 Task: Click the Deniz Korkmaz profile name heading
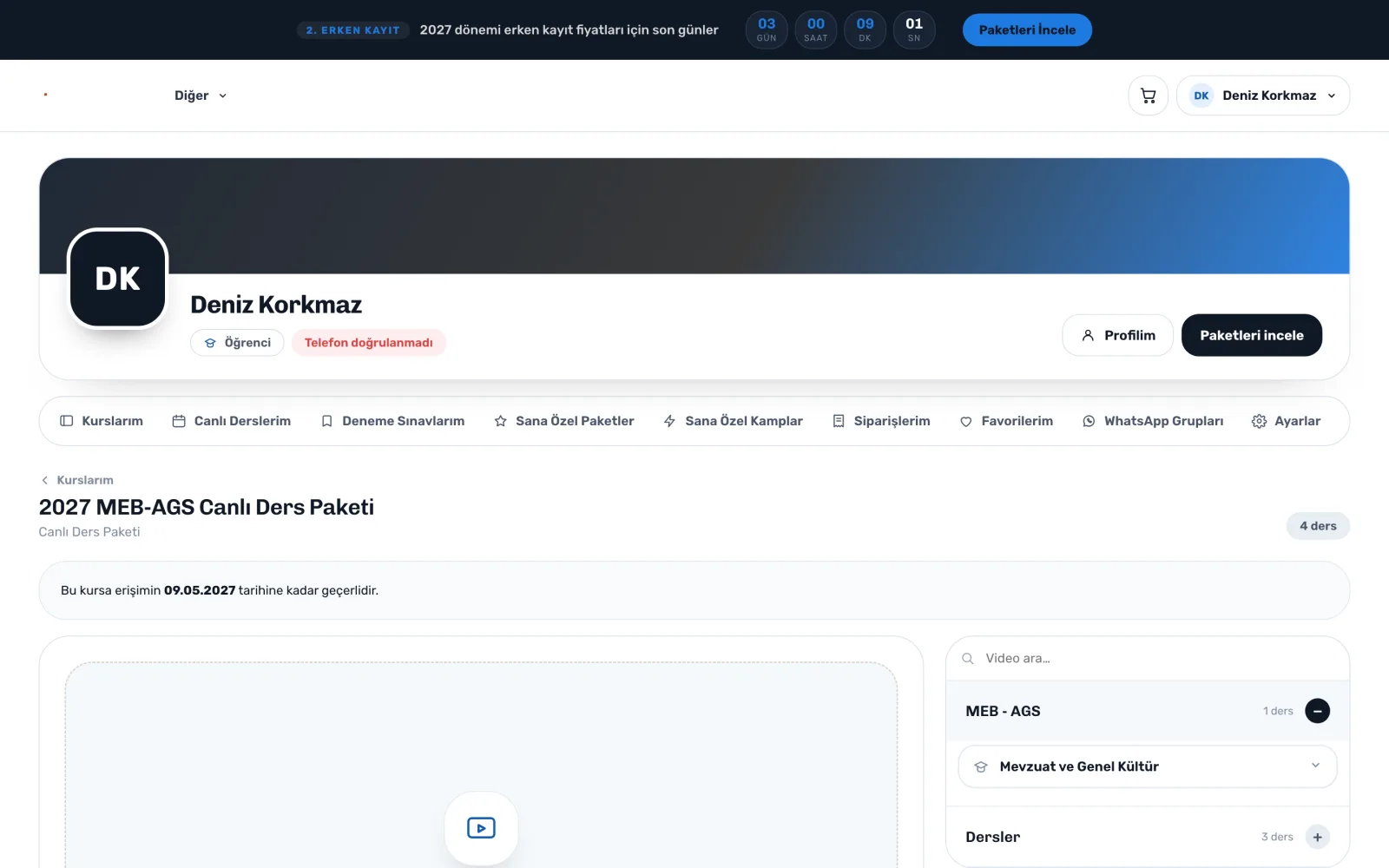276,305
